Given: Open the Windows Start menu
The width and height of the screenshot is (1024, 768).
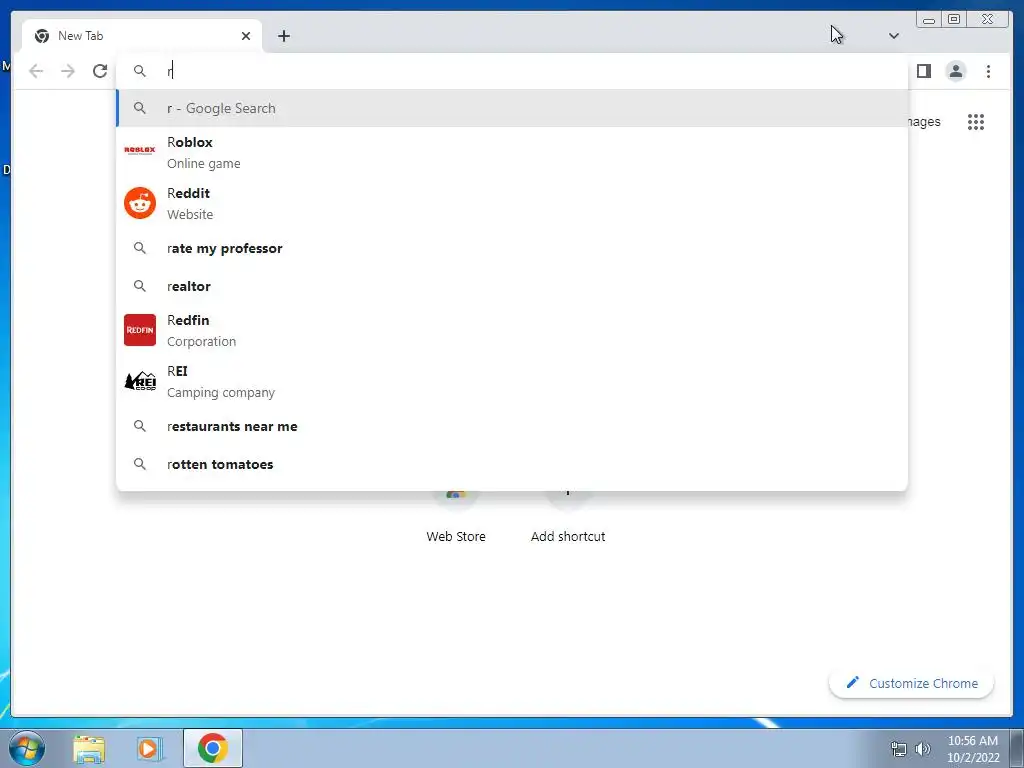Looking at the screenshot, I should point(27,748).
